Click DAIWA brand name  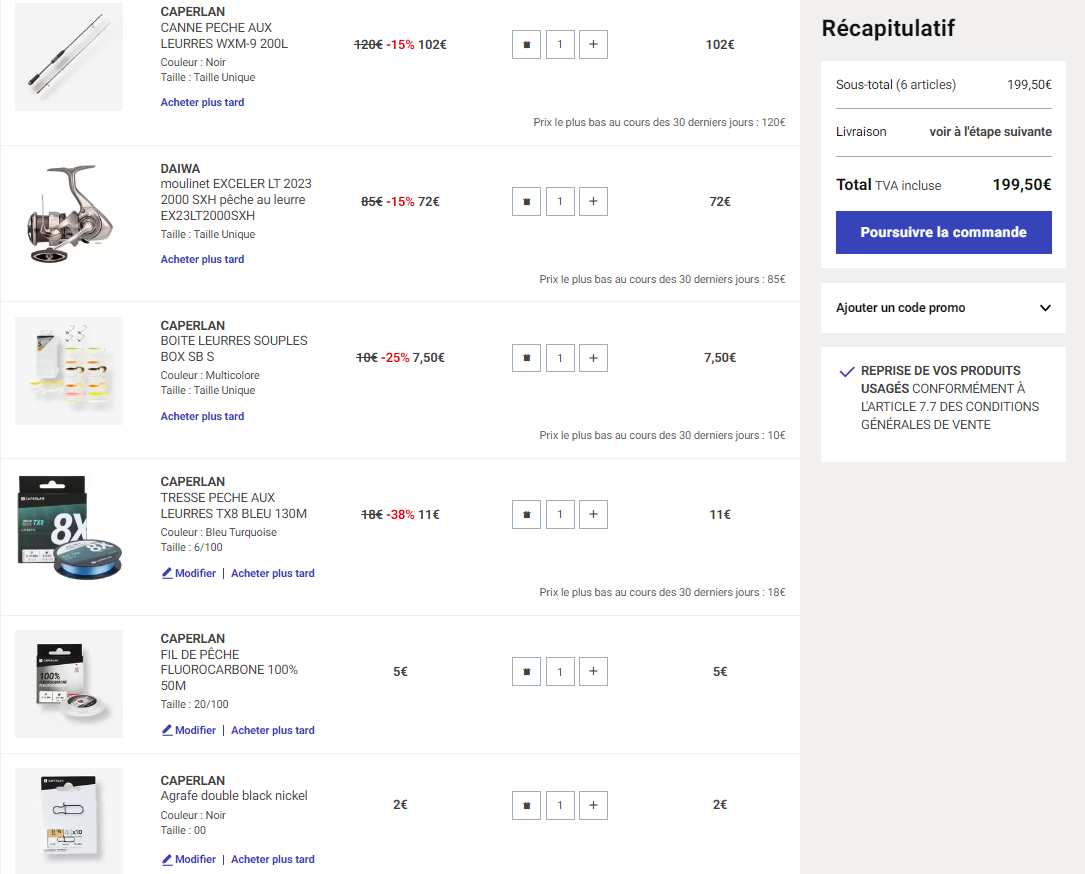(x=180, y=168)
